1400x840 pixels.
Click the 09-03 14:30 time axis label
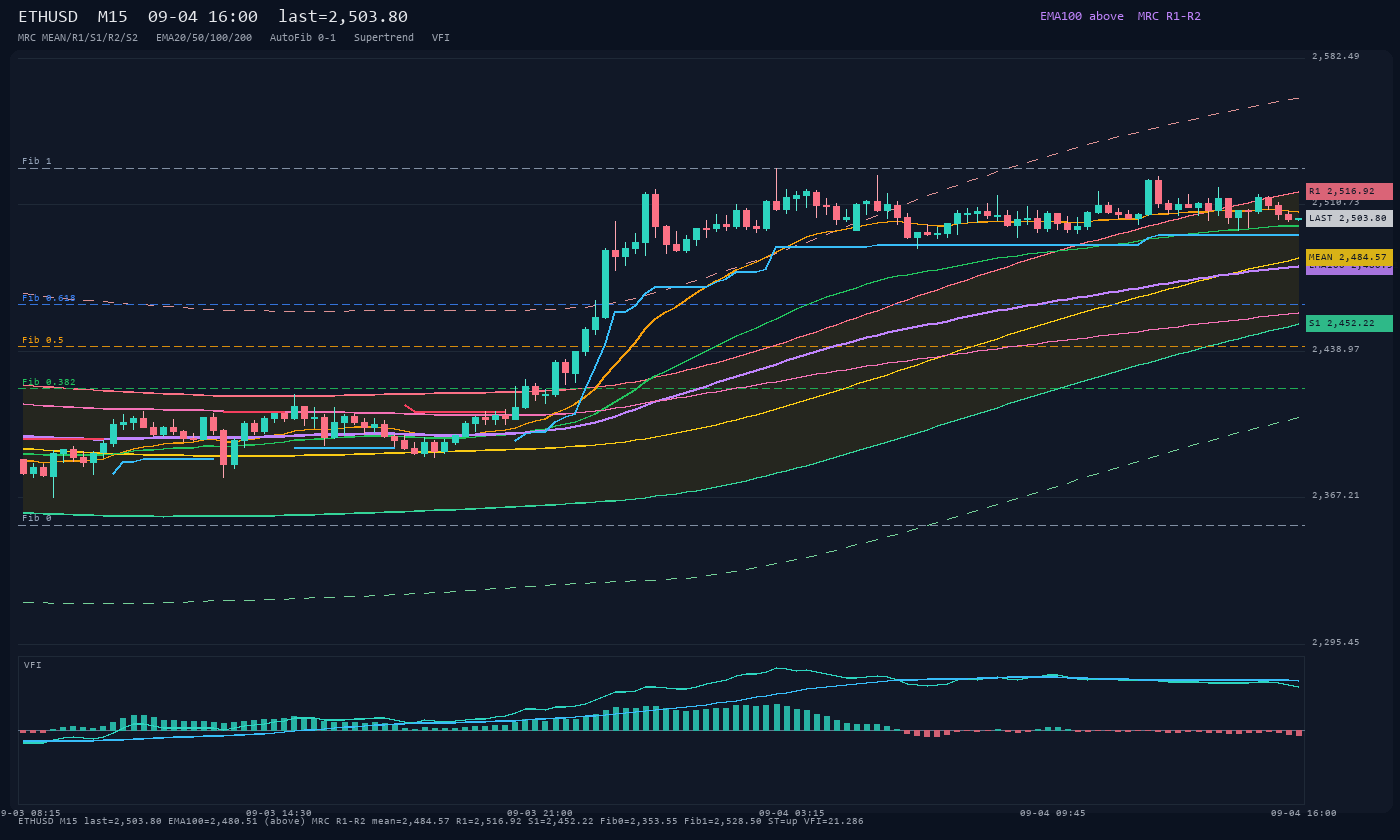point(279,813)
